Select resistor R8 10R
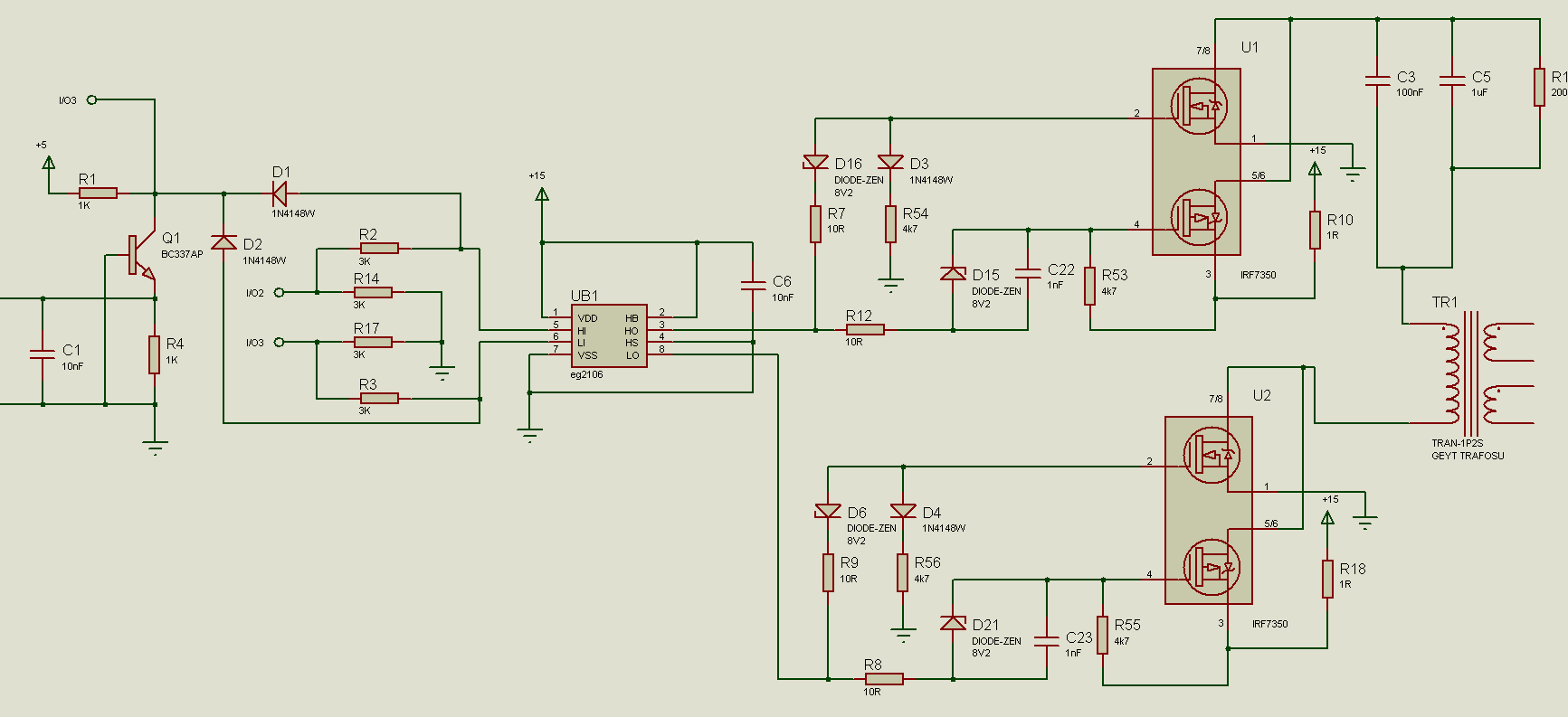1568x717 pixels. [x=884, y=679]
